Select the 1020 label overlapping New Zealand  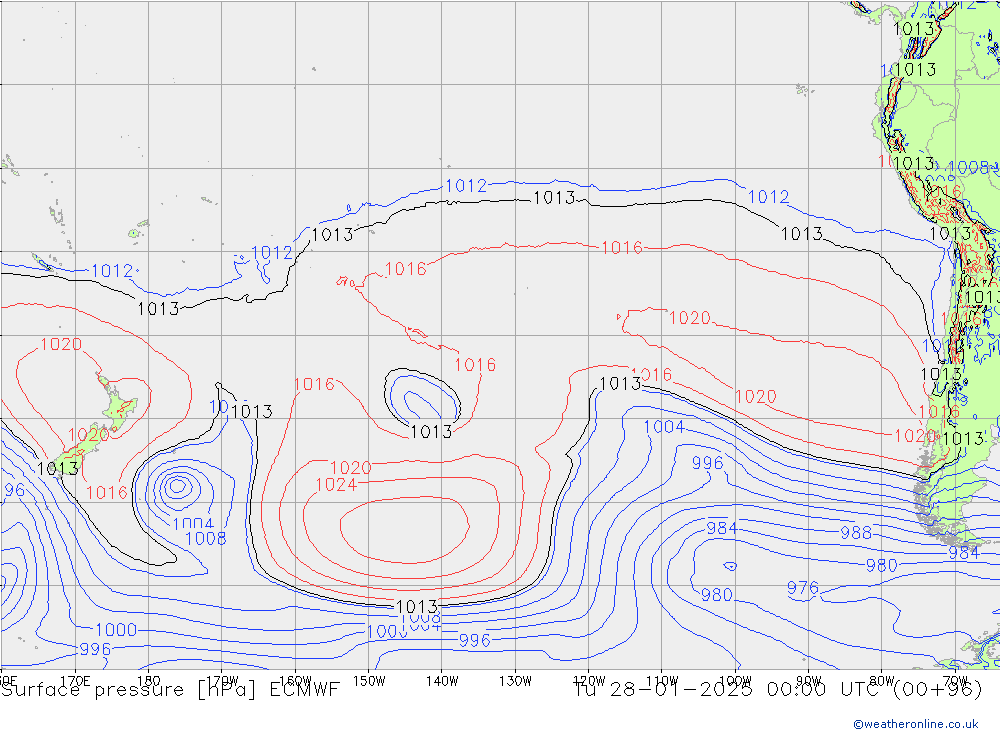(89, 436)
